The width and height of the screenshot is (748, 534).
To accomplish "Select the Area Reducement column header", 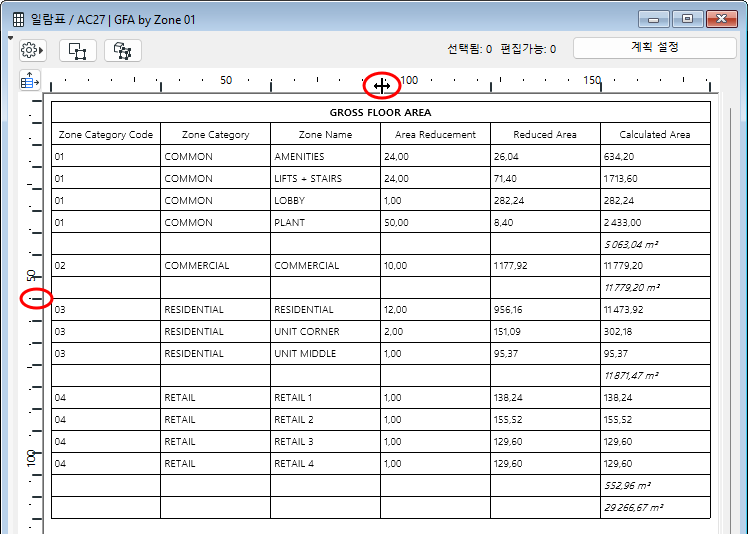I will 435,134.
